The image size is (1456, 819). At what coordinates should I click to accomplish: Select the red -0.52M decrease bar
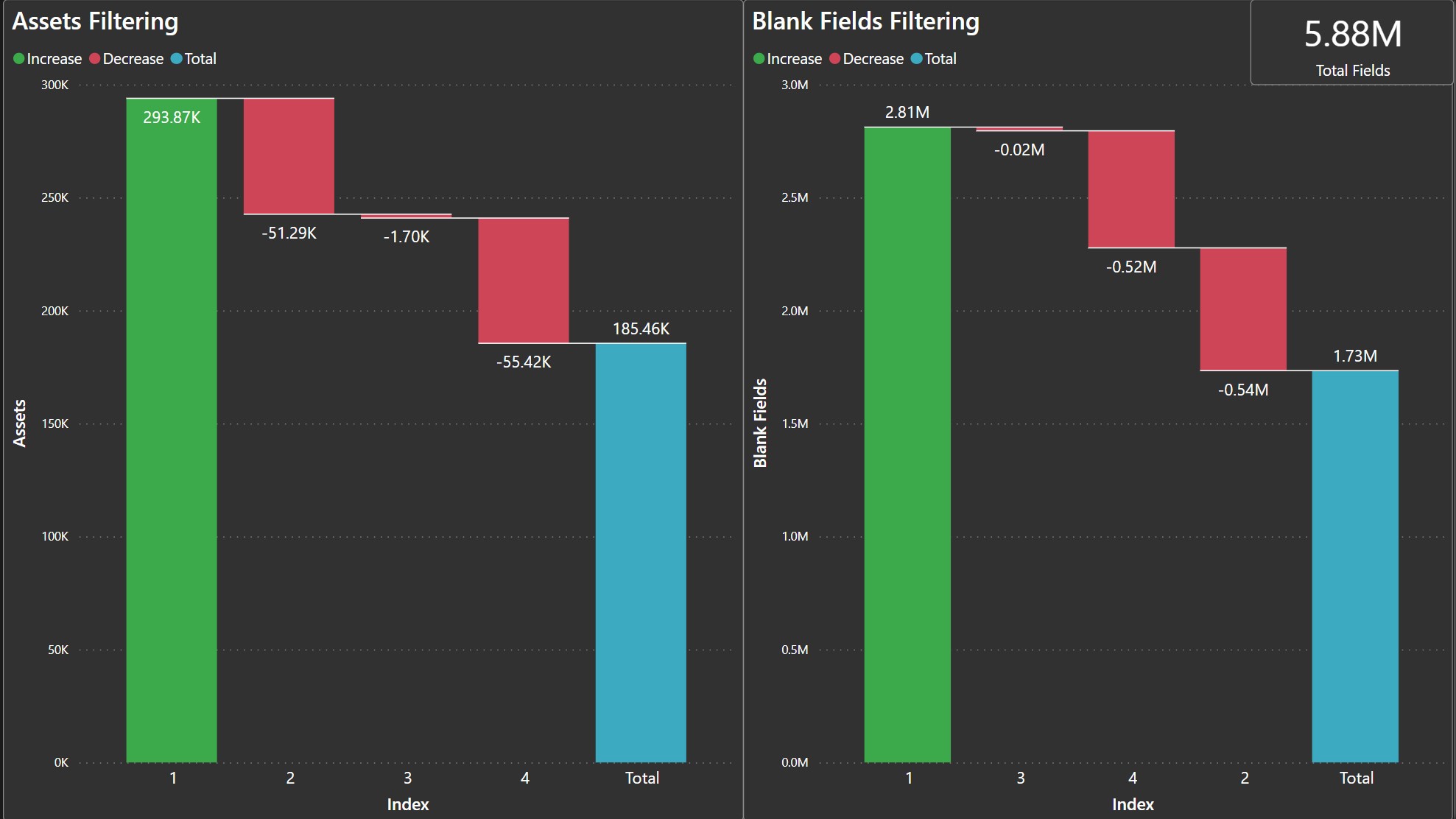(1131, 189)
